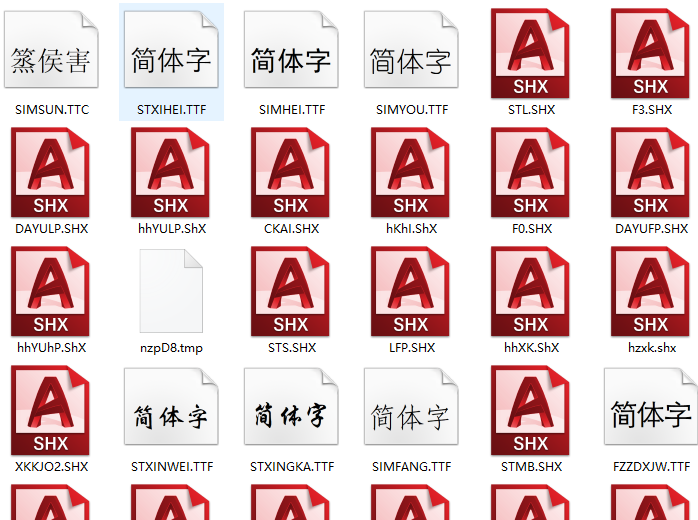Click the STXIHEI.TTF font file icon
This screenshot has height=520, width=698.
tap(171, 49)
